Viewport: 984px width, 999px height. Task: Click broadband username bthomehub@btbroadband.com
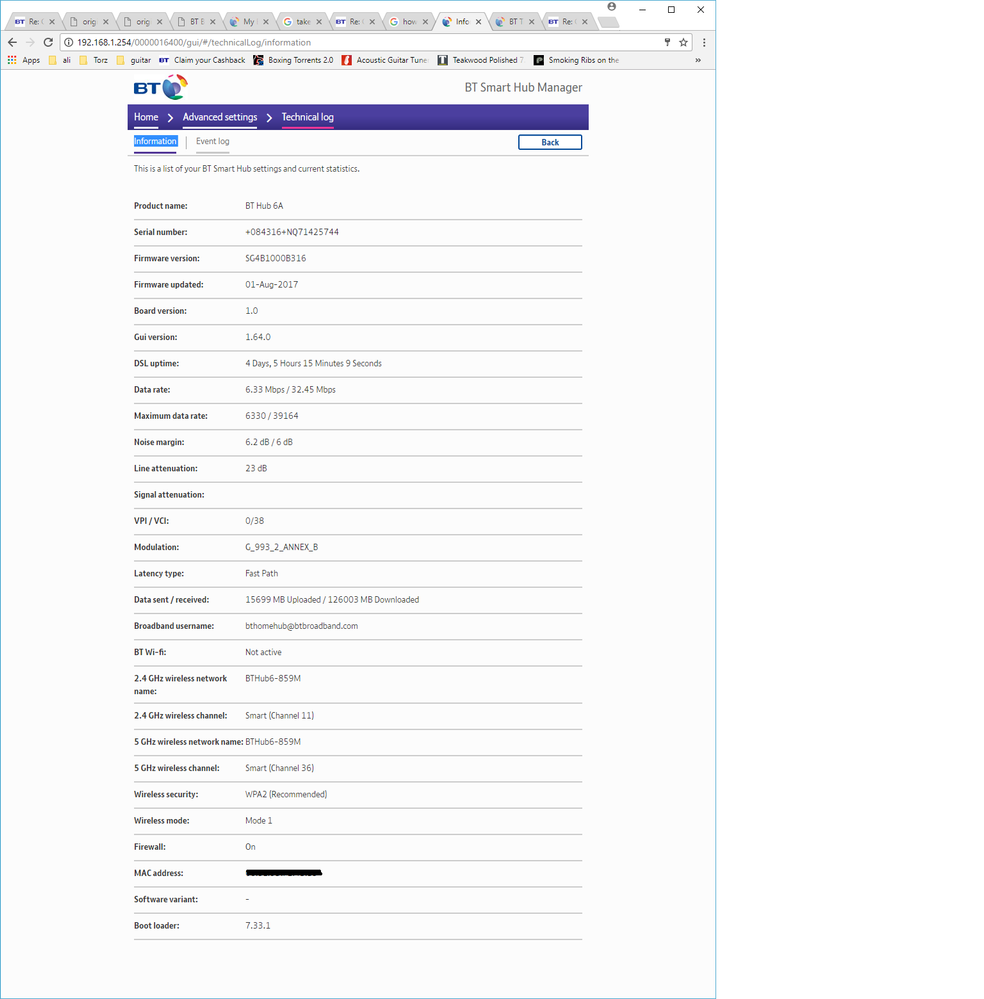[301, 626]
